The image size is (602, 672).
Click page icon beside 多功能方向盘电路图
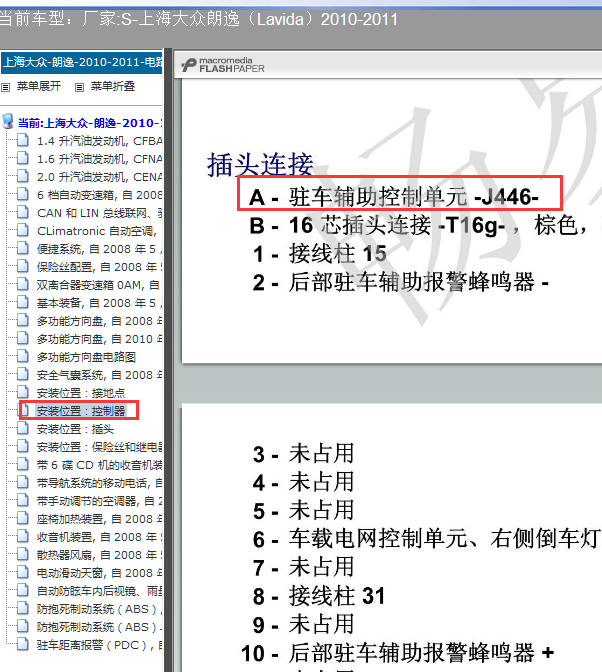pyautogui.click(x=23, y=356)
